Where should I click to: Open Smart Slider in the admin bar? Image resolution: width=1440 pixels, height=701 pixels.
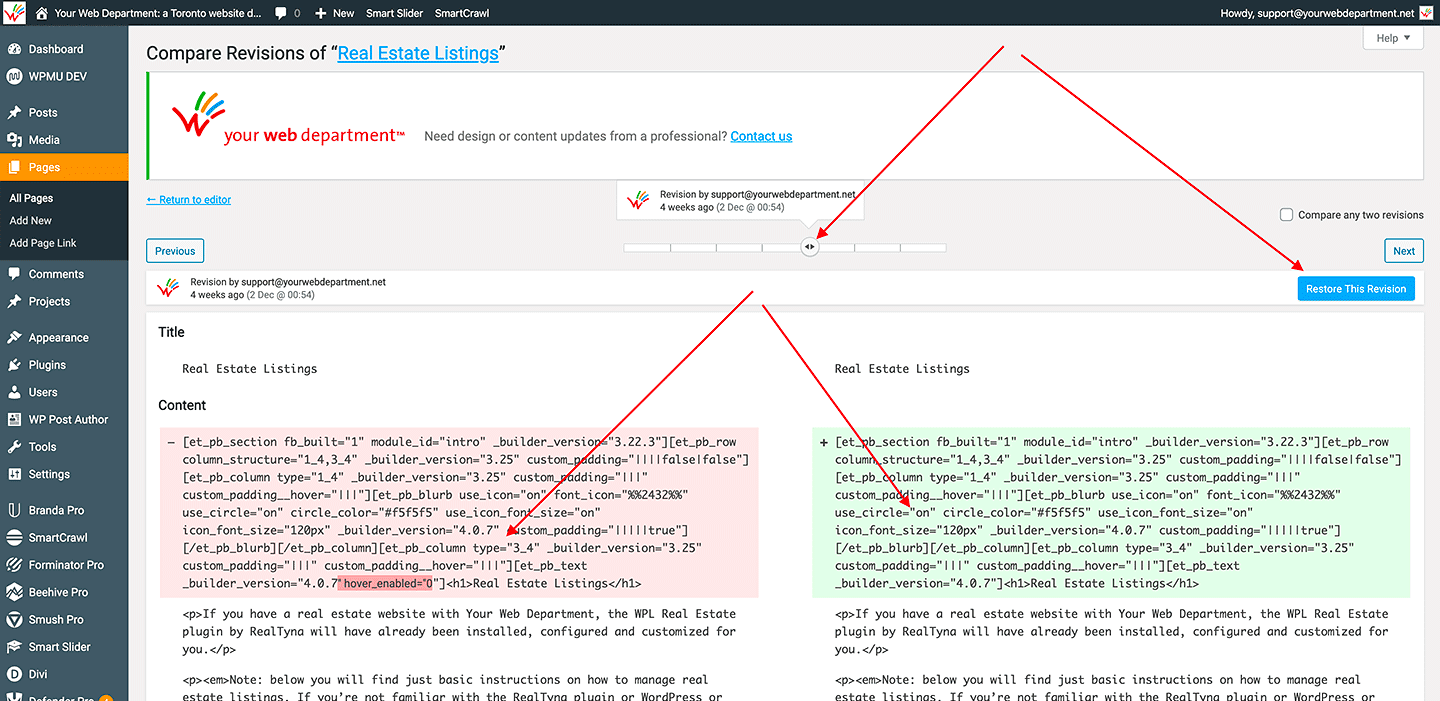point(394,13)
